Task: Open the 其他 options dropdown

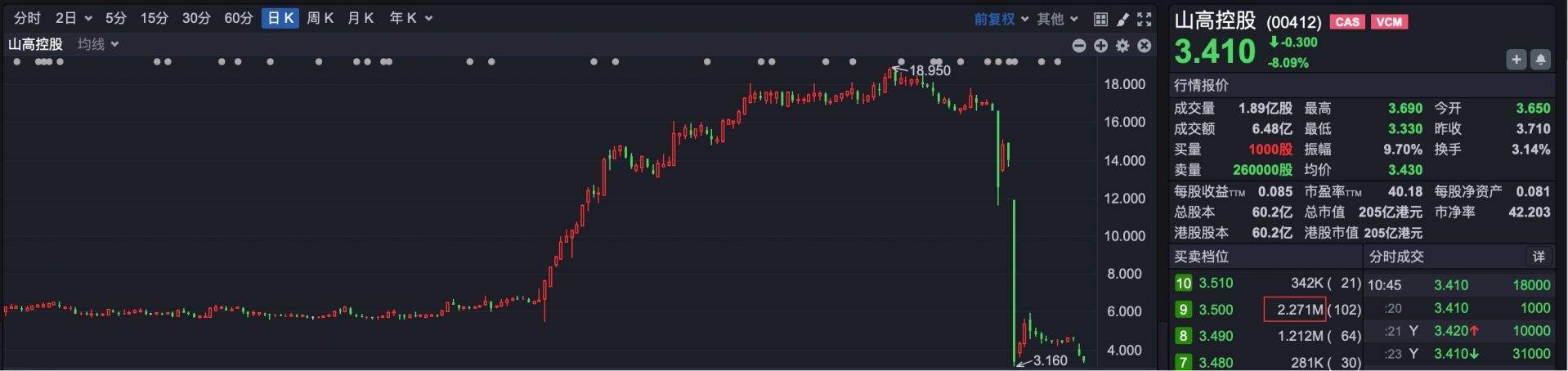Action: [x=1057, y=19]
